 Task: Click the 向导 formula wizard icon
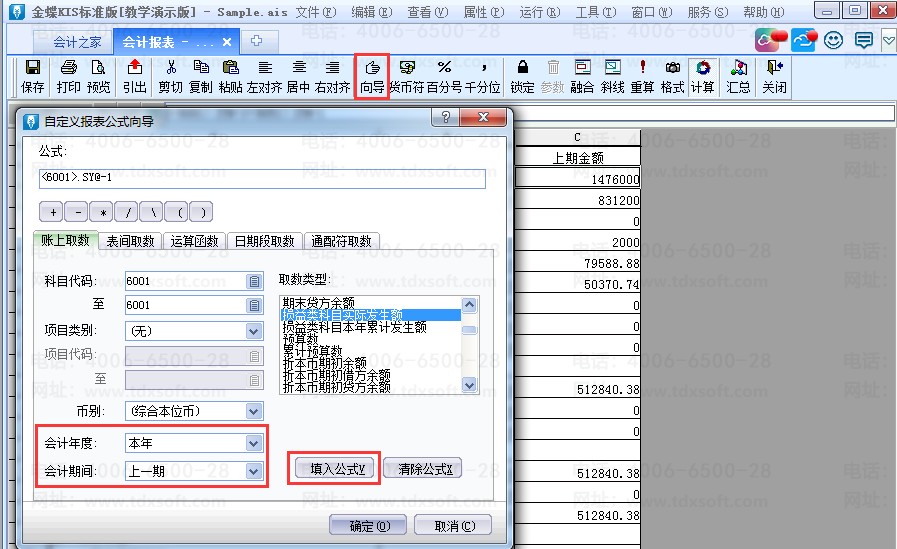372,76
